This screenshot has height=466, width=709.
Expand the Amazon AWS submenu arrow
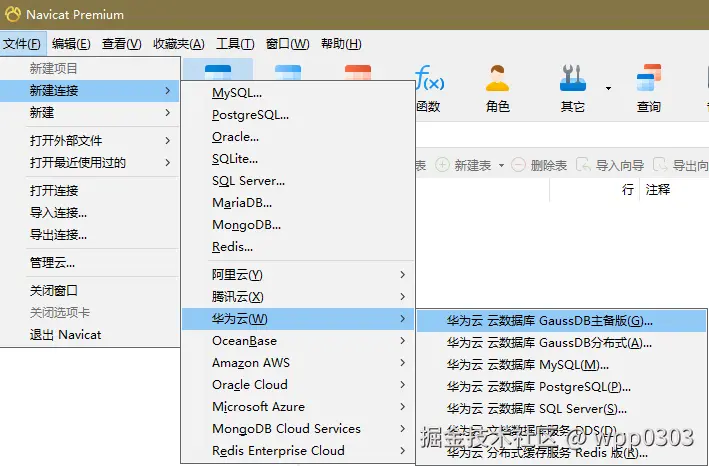coord(402,362)
